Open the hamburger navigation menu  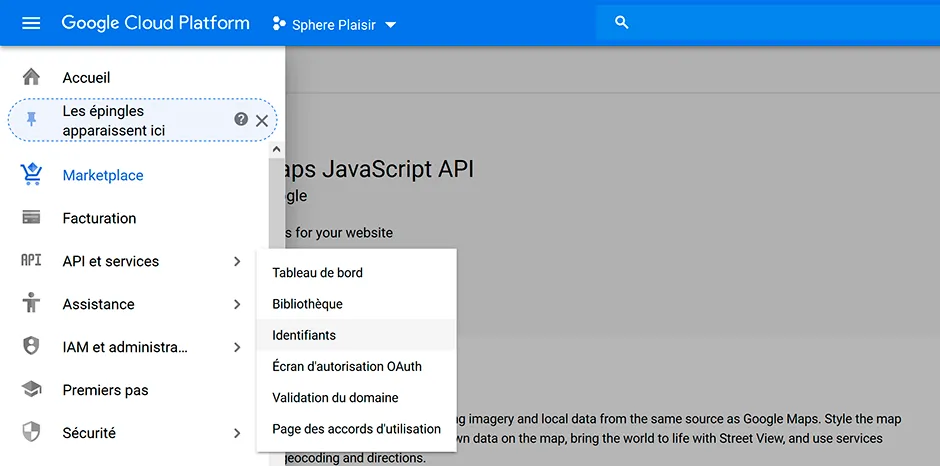click(x=31, y=23)
